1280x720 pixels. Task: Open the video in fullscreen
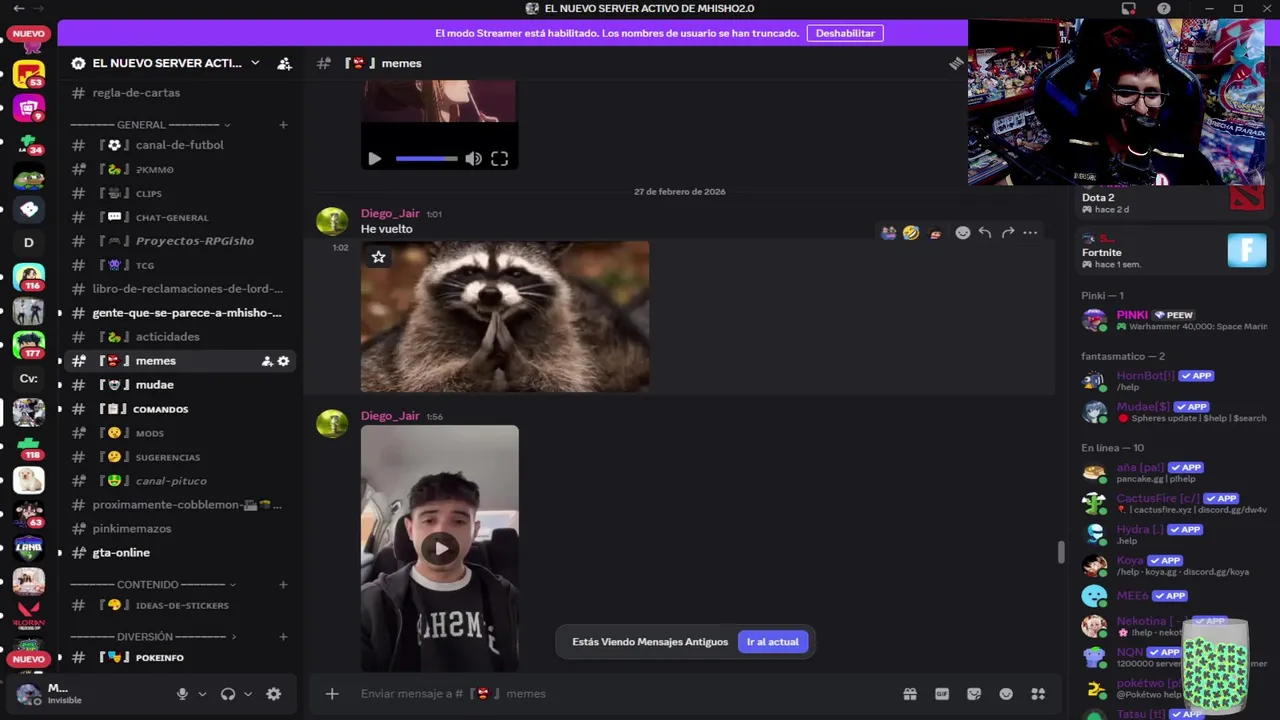[x=499, y=158]
